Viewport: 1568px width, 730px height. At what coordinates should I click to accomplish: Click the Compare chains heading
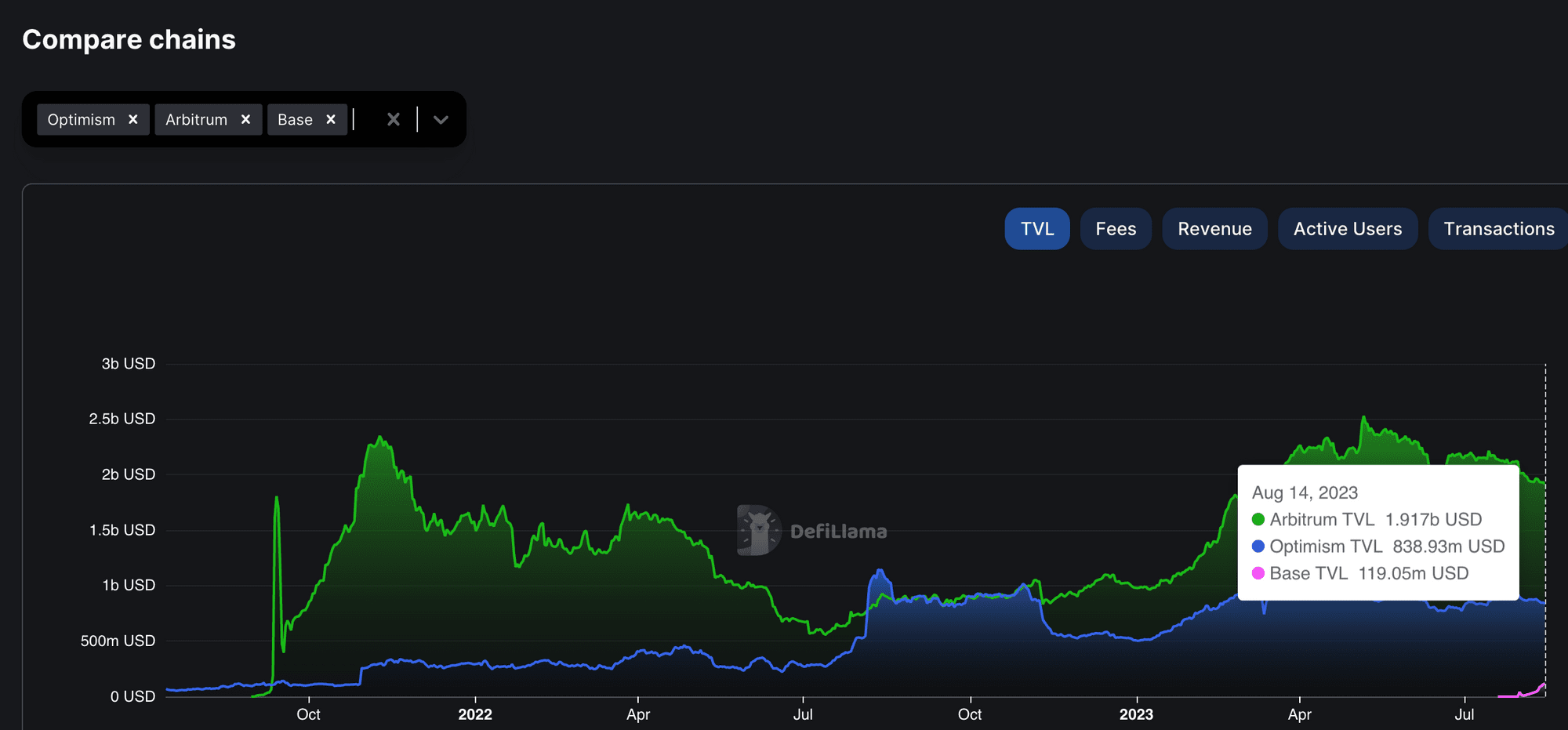pyautogui.click(x=129, y=39)
